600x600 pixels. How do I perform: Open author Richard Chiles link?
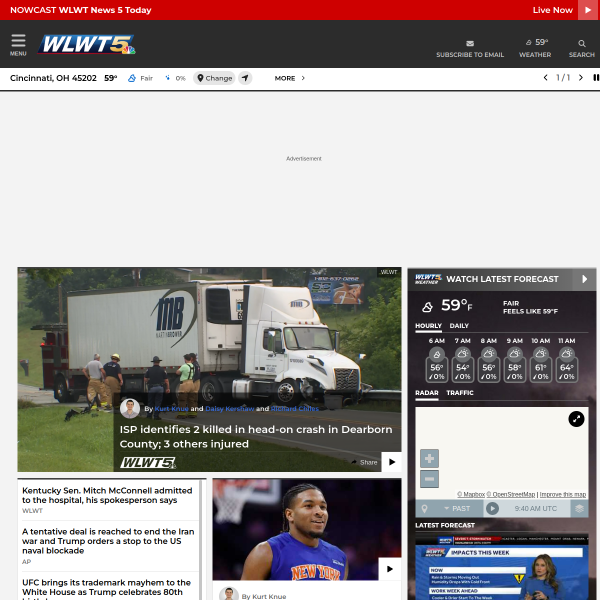(295, 409)
